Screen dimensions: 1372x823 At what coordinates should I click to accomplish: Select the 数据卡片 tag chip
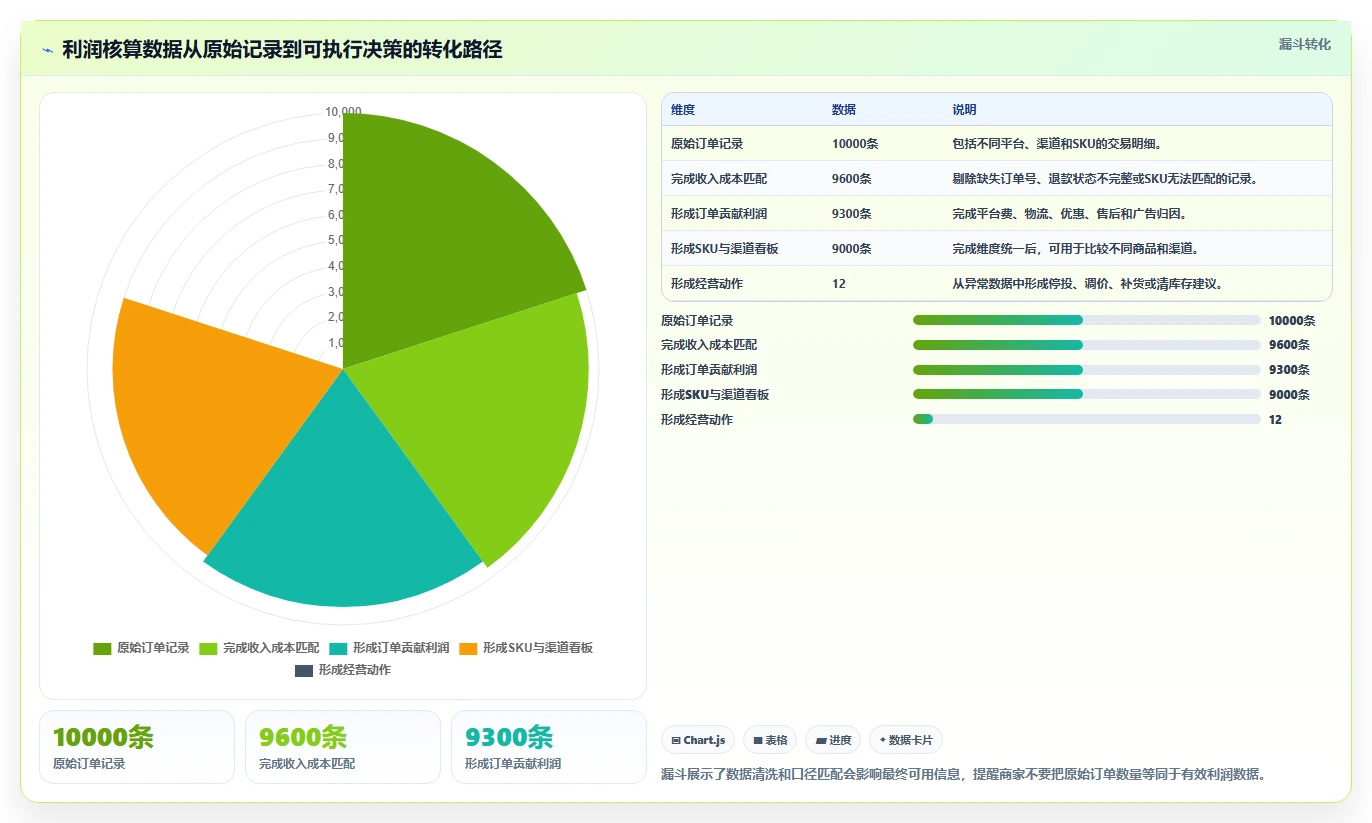click(x=906, y=740)
